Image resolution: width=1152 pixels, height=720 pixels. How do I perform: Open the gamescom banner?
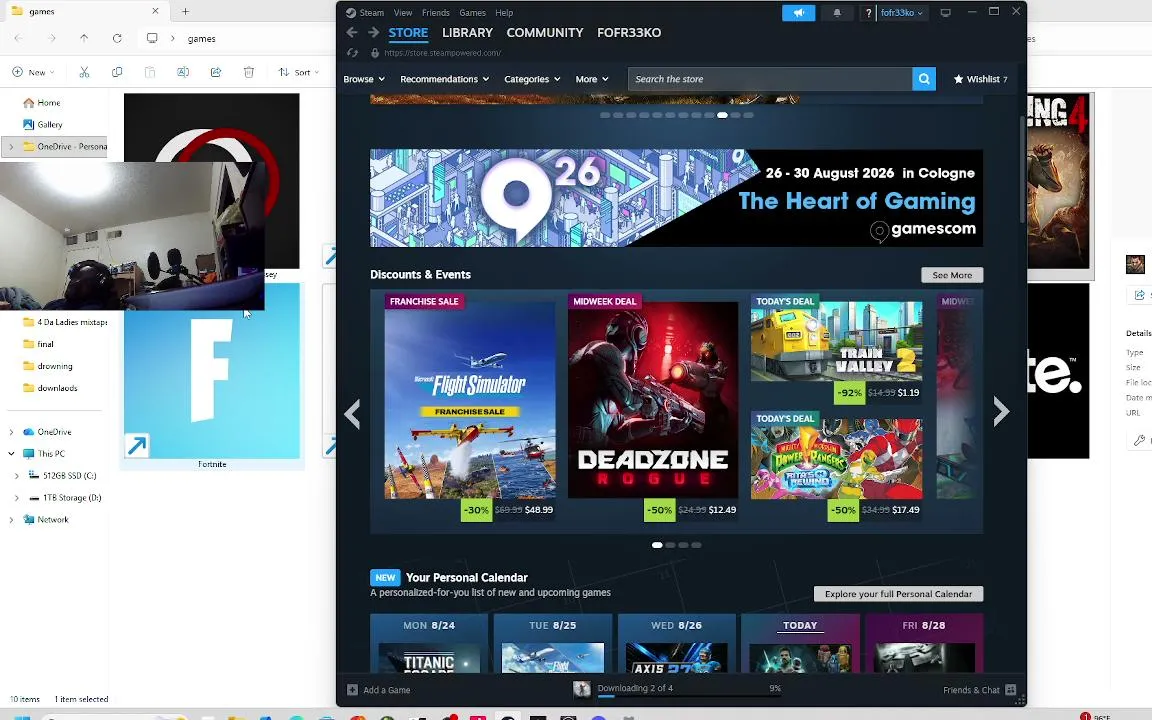tap(677, 198)
